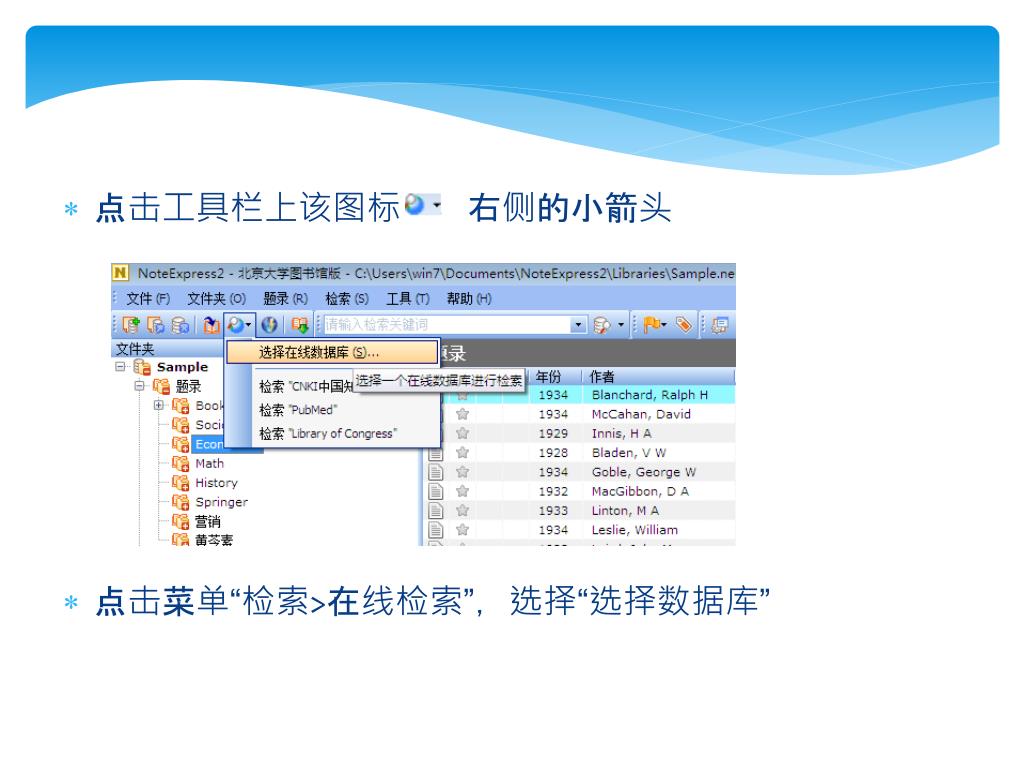The image size is (1024, 768).
Task: Click the download full text green arrow icon
Action: click(x=300, y=325)
